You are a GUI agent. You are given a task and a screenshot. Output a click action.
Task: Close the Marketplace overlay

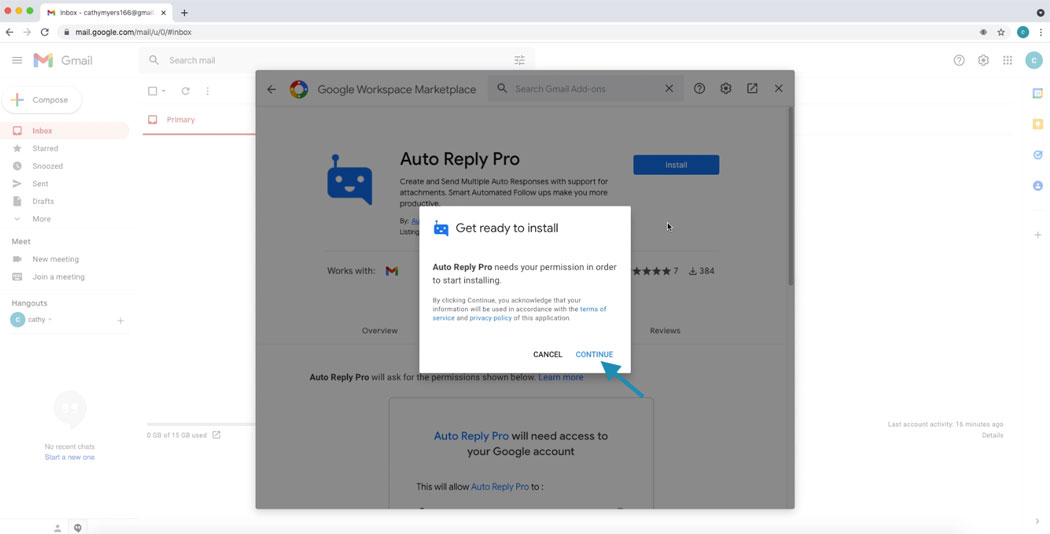778,88
